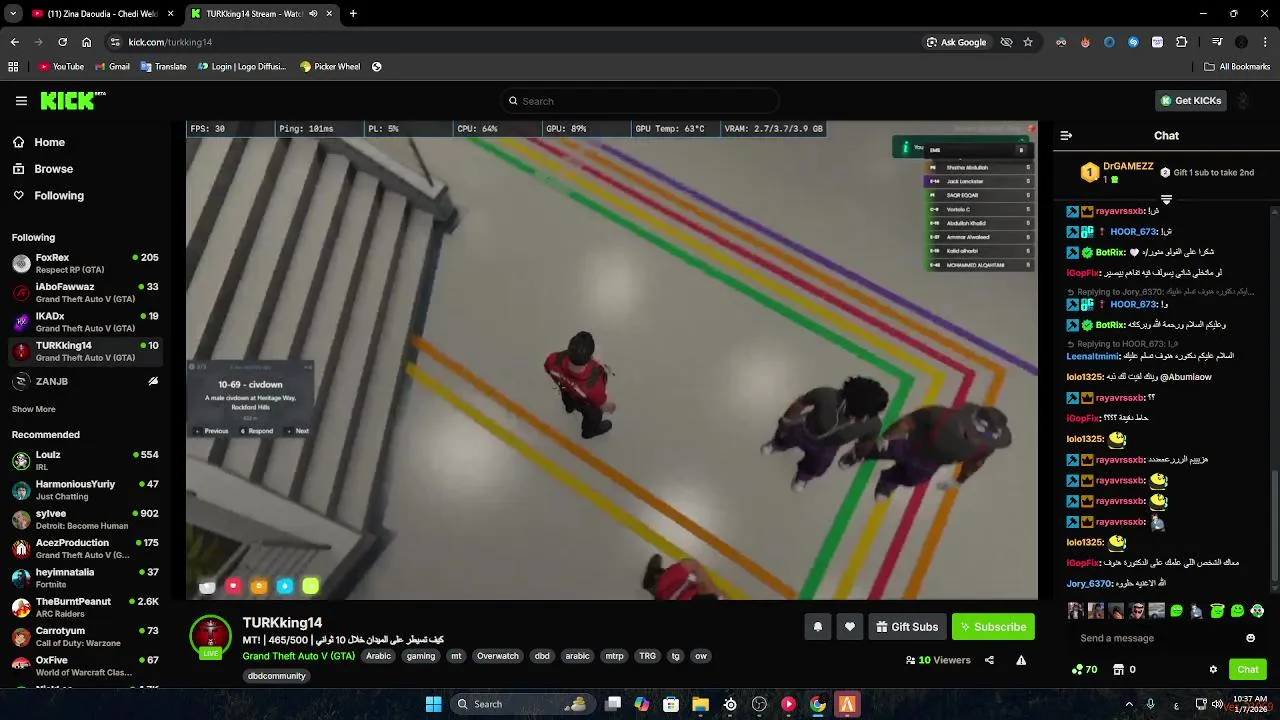Click the 10 Viewers count
This screenshot has width=1280, height=720.
(938, 660)
